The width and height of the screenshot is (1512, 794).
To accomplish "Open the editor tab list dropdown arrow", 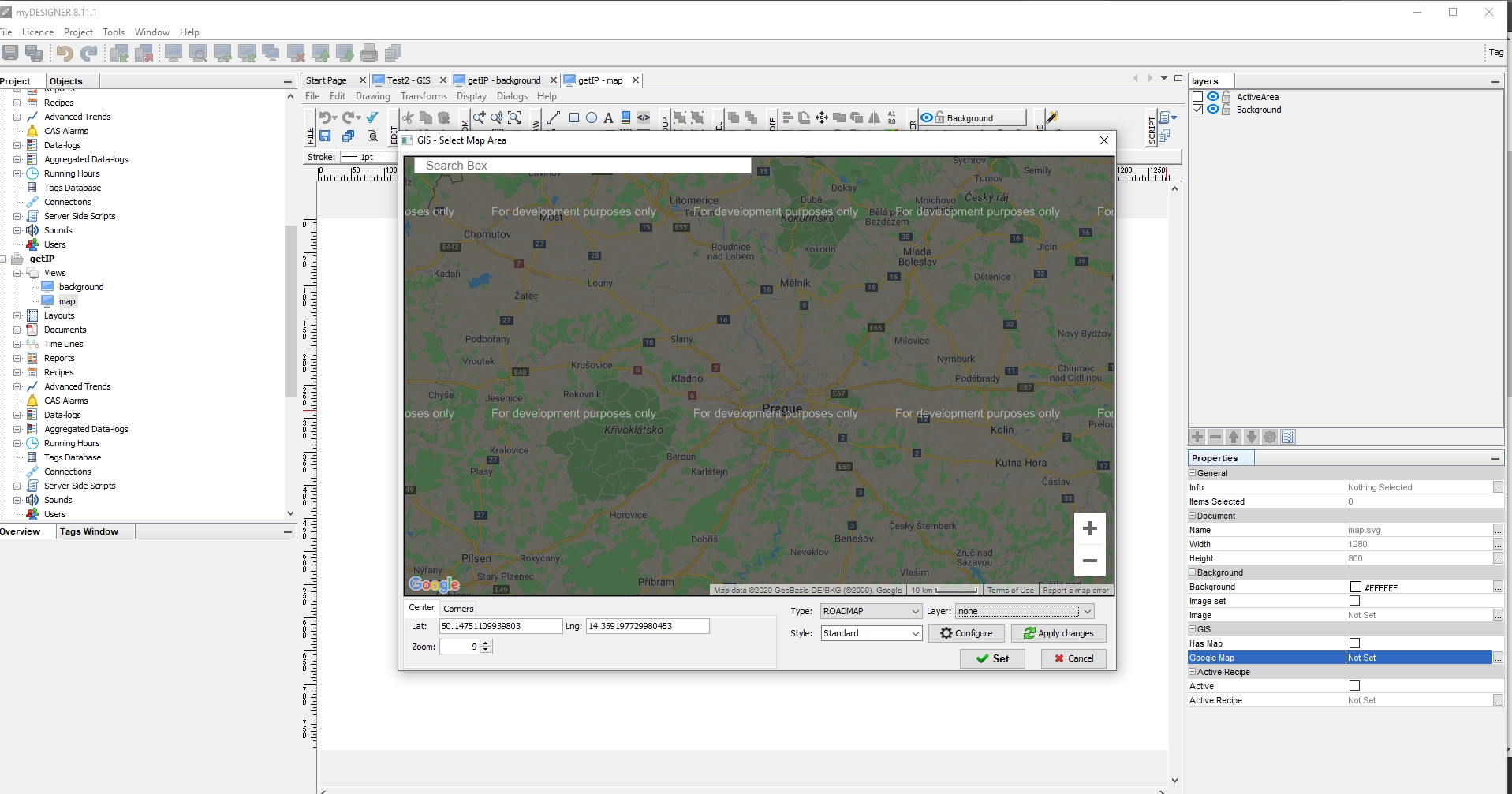I will pos(1164,78).
